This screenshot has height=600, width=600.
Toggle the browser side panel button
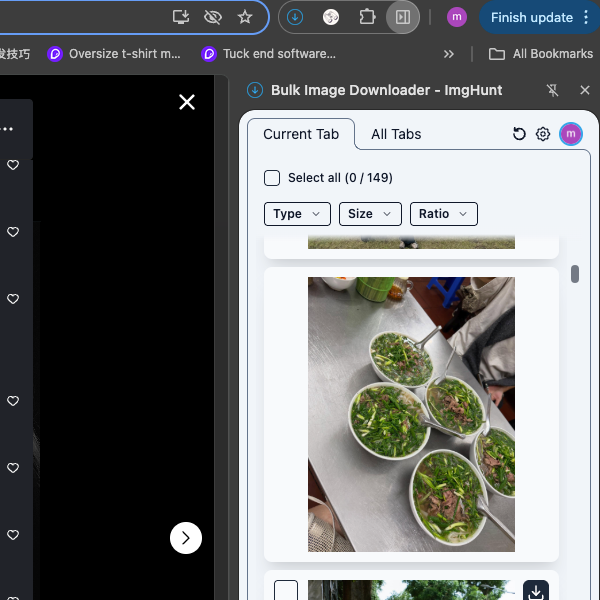pyautogui.click(x=402, y=17)
